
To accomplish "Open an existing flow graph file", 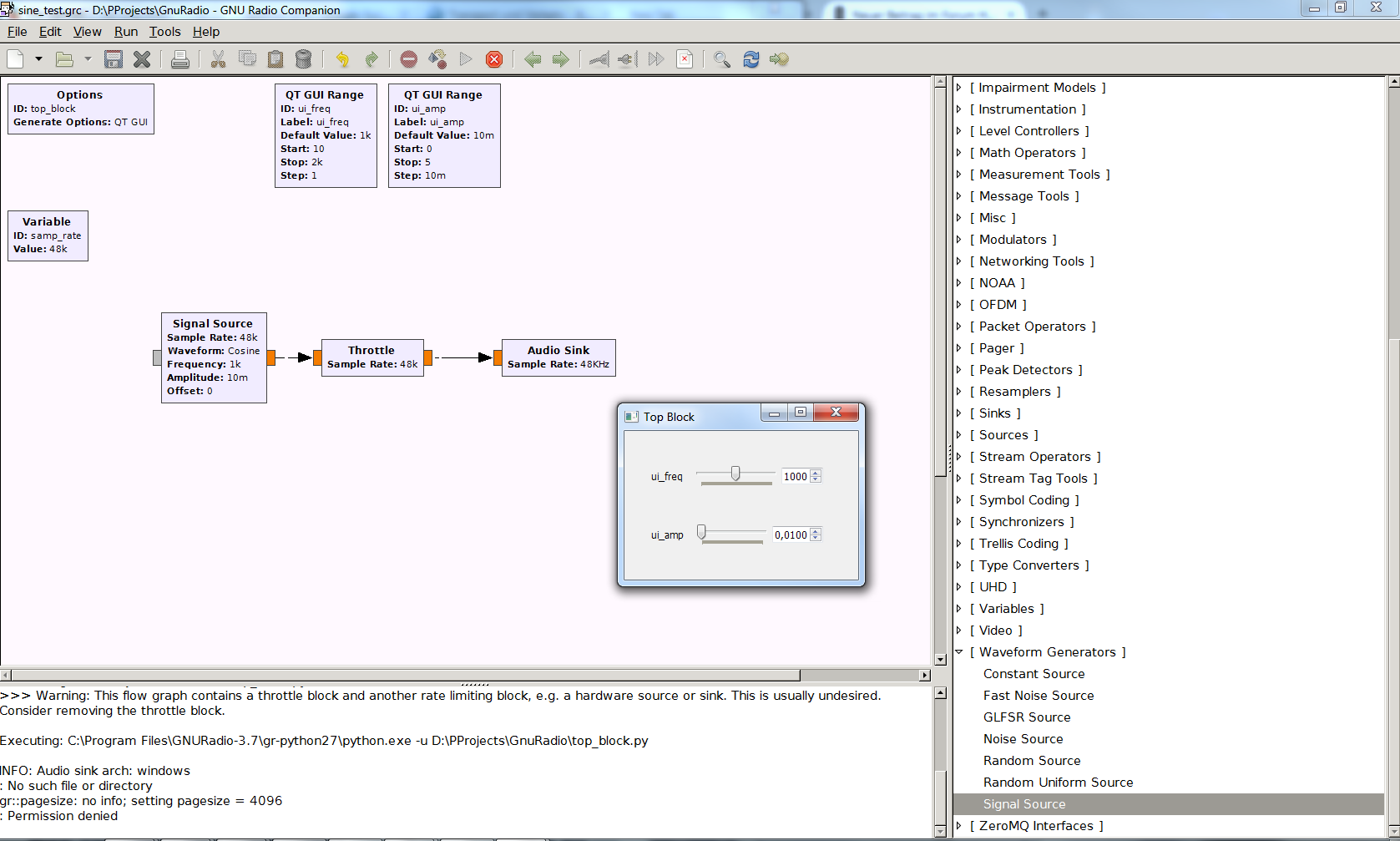I will click(x=64, y=59).
